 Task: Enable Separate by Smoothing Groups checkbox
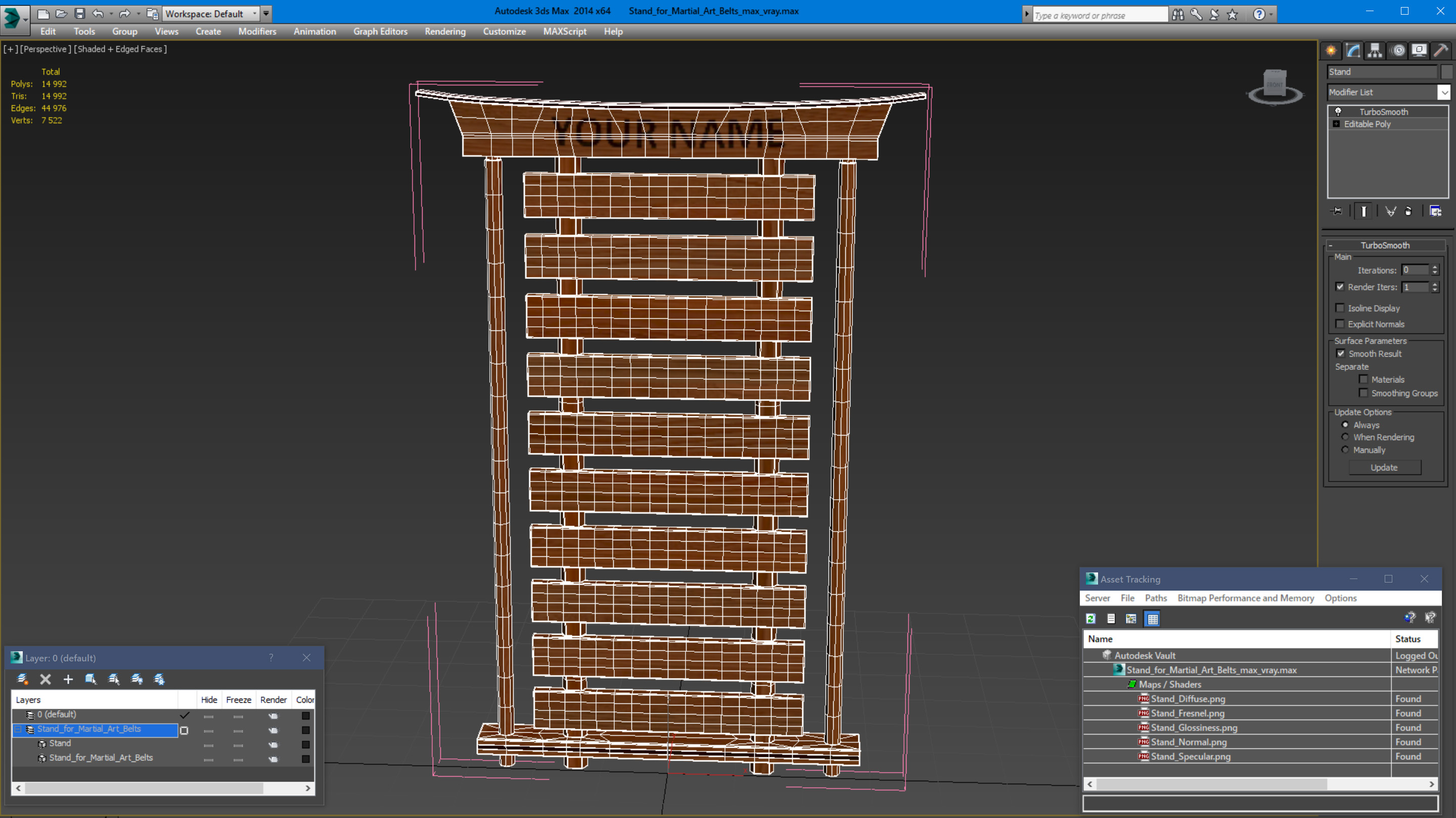click(x=1364, y=393)
